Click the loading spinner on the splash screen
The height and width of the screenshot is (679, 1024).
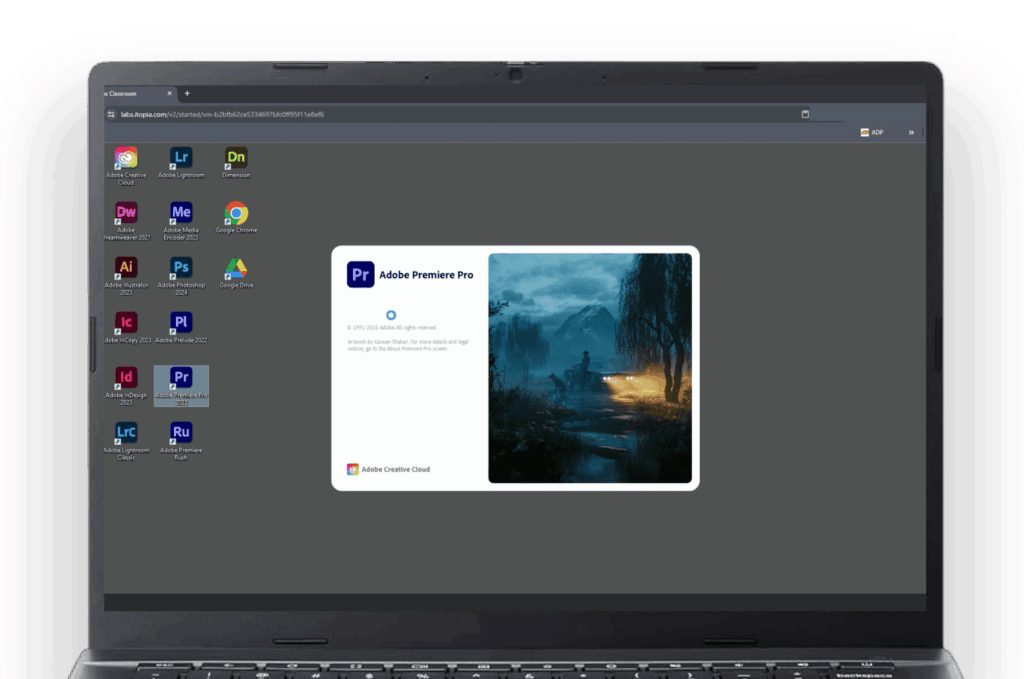pos(391,315)
